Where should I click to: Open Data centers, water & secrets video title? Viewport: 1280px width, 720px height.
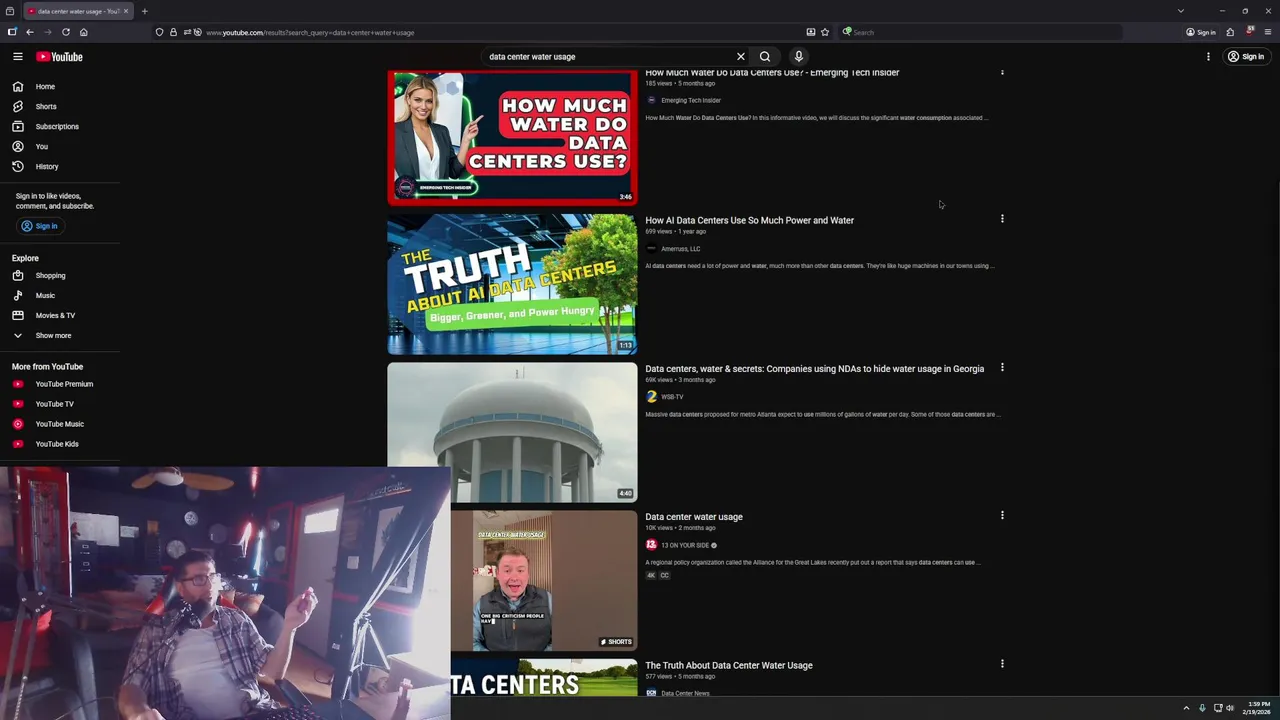814,369
